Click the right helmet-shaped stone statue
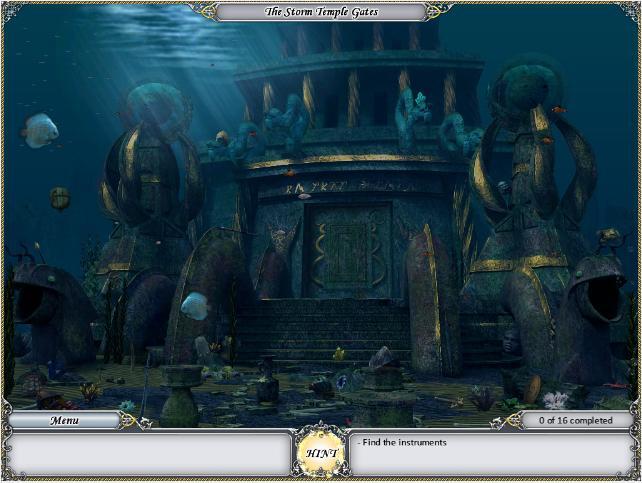The image size is (642, 483). coord(595,313)
